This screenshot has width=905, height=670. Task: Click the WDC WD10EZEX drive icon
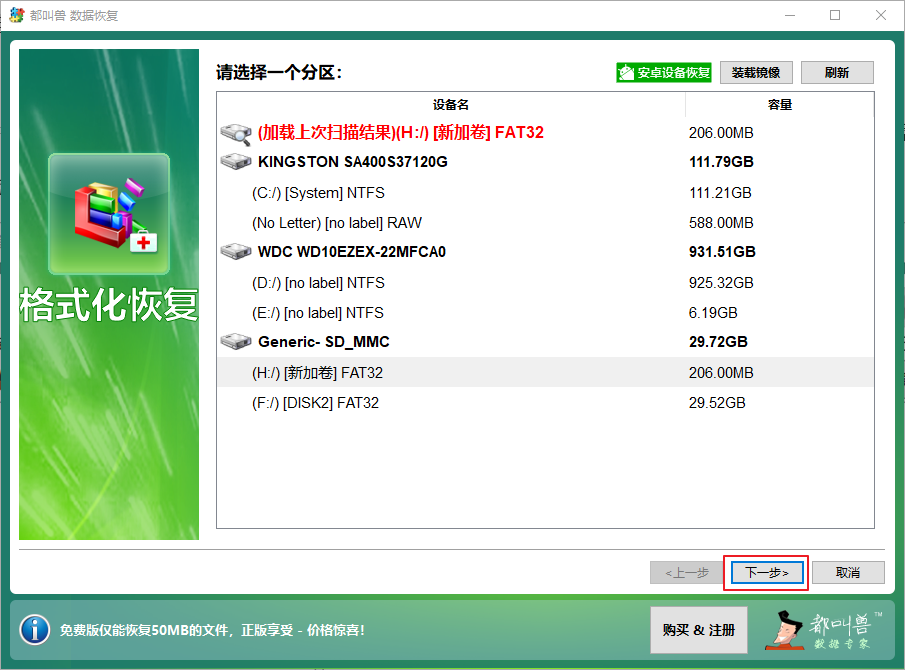click(x=236, y=252)
